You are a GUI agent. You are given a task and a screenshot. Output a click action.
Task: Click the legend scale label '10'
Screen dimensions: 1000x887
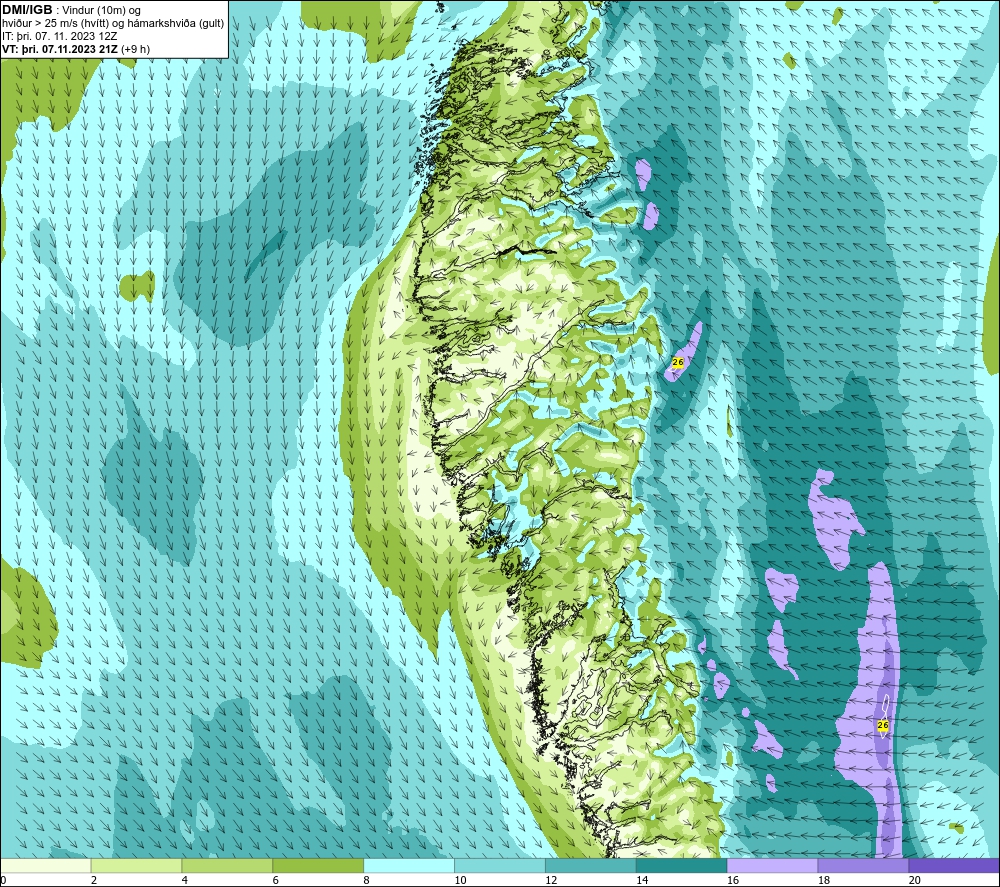(460, 880)
